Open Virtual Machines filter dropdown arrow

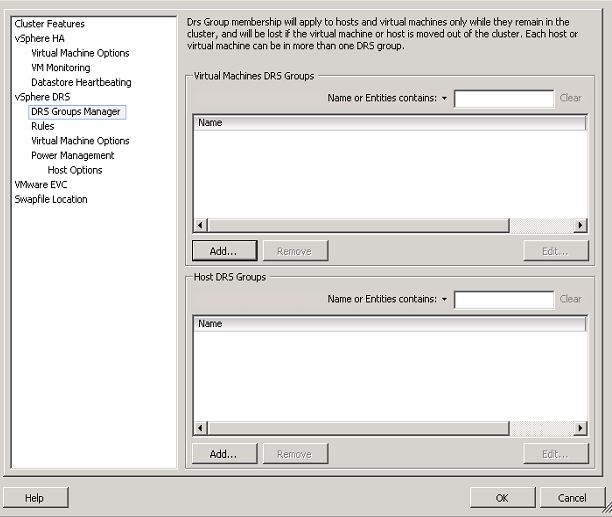(444, 99)
